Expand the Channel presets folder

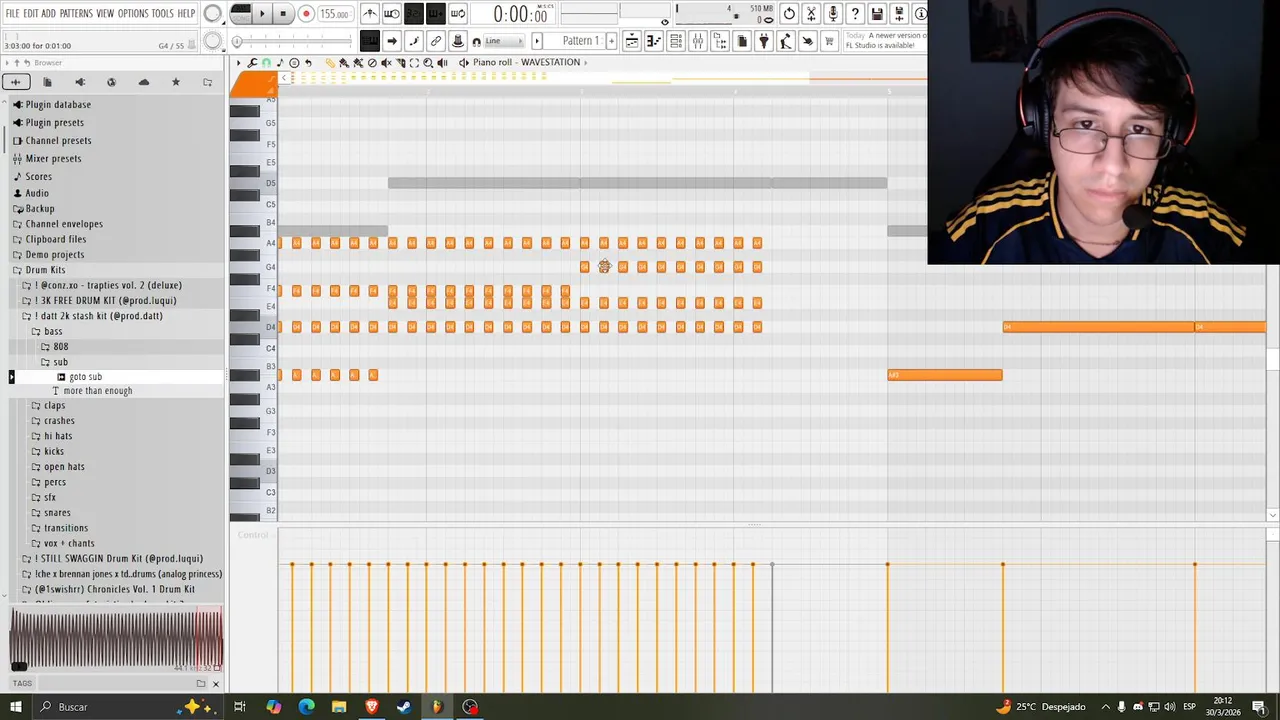(x=58, y=141)
